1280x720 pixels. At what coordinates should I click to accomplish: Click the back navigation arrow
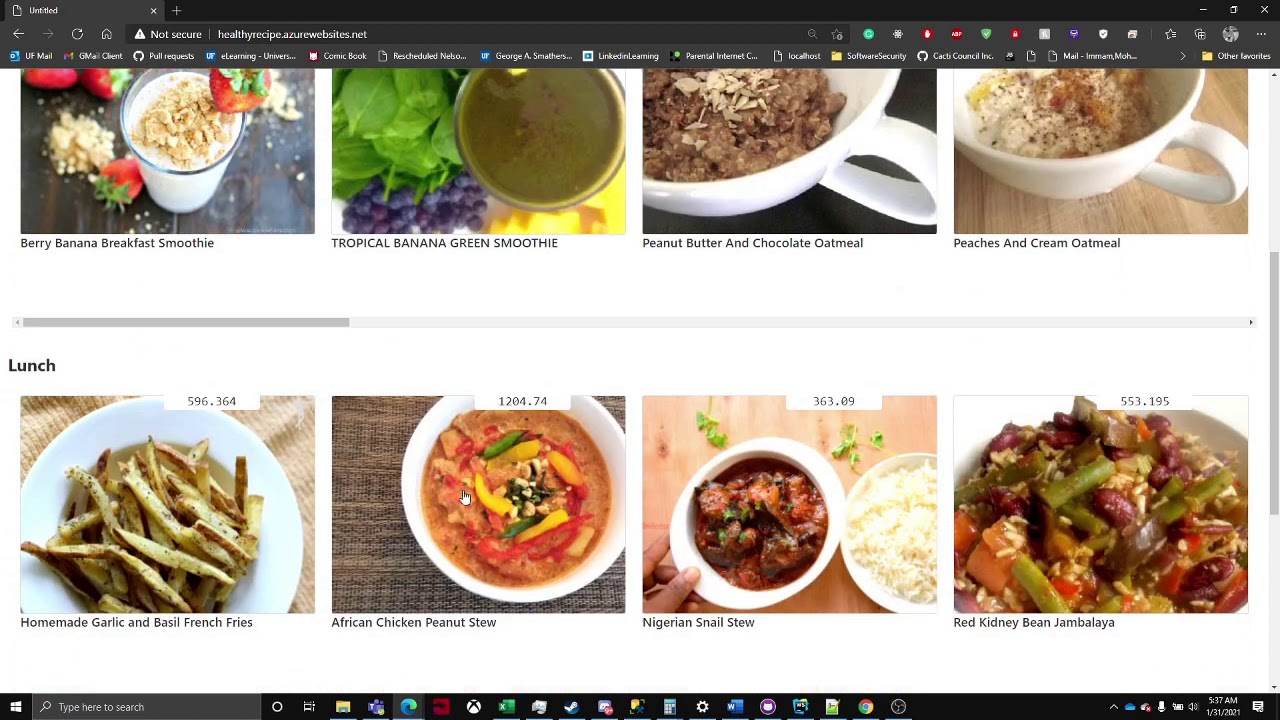[x=18, y=34]
